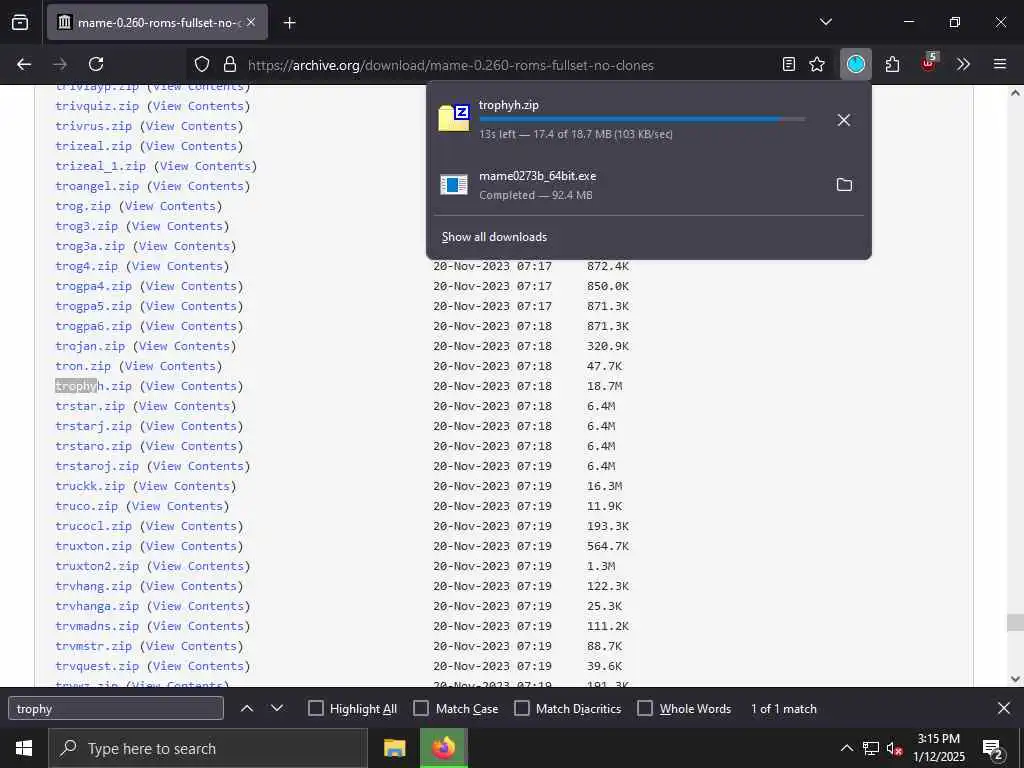1024x768 pixels.
Task: Open the Firefox hamburger menu
Action: 1000,64
